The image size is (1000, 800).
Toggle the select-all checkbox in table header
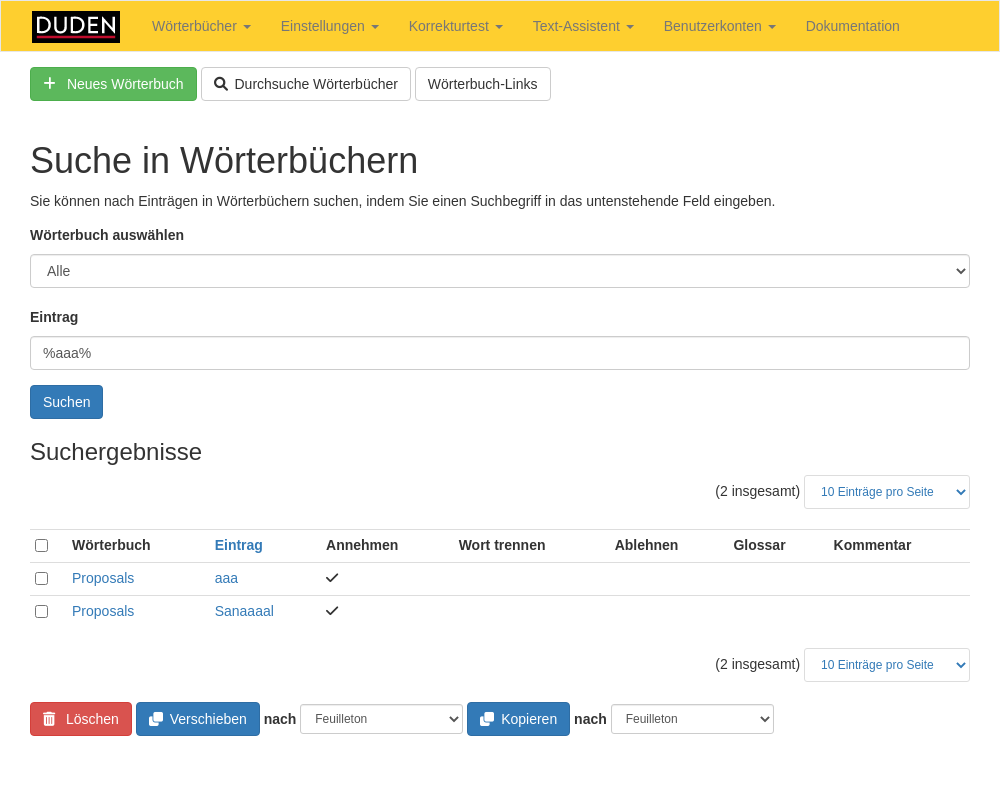pyautogui.click(x=41, y=545)
